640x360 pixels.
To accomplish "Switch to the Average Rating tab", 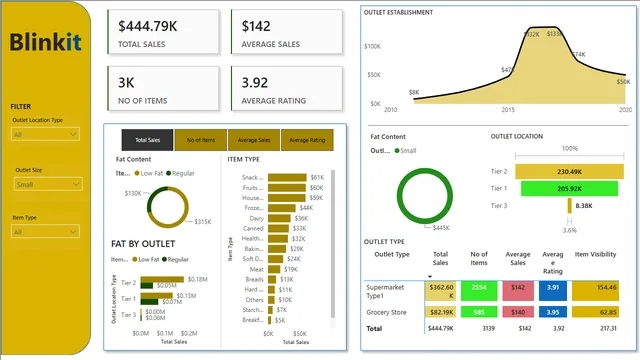I will click(x=307, y=140).
